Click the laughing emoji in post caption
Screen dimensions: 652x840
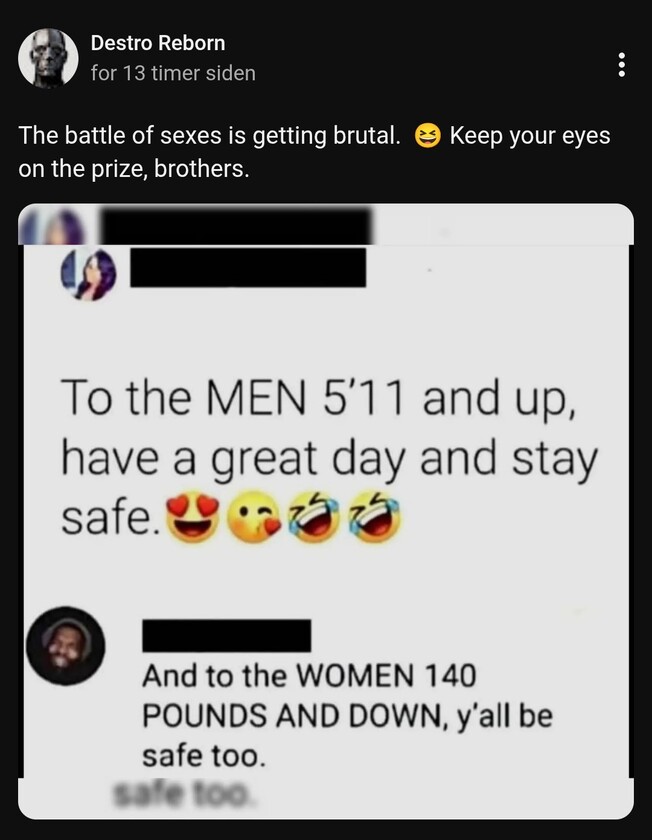[x=428, y=136]
